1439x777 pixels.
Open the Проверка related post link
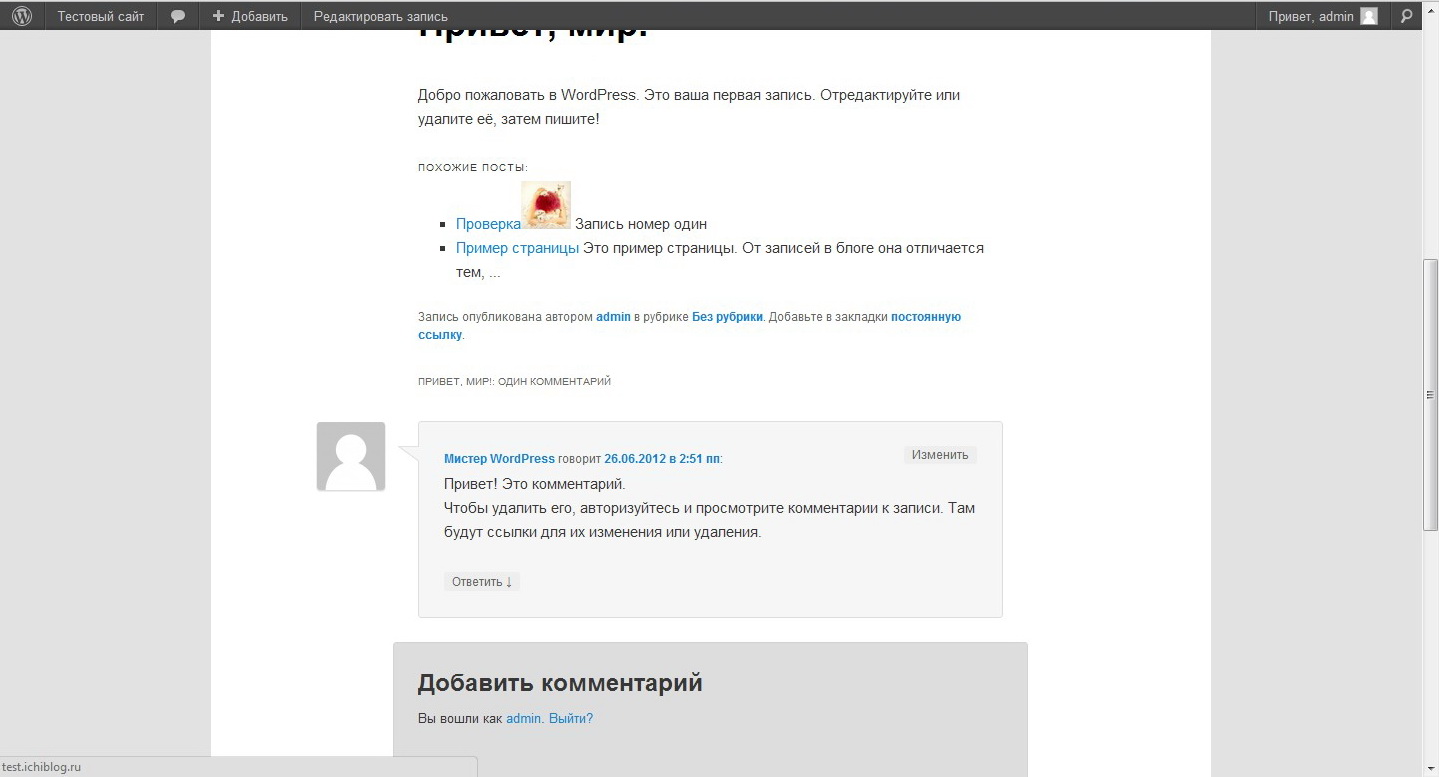pos(488,224)
